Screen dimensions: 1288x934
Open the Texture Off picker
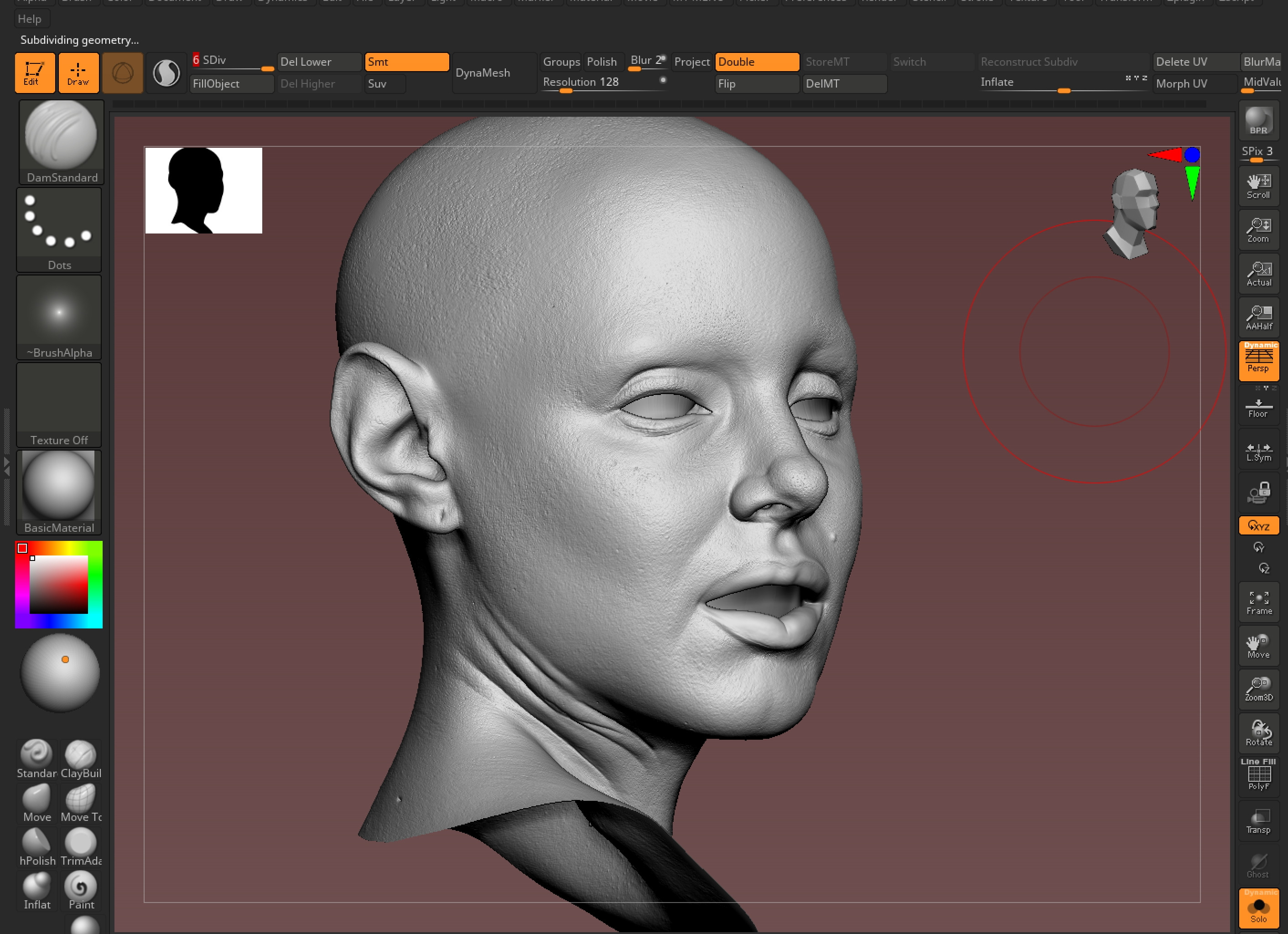(59, 405)
